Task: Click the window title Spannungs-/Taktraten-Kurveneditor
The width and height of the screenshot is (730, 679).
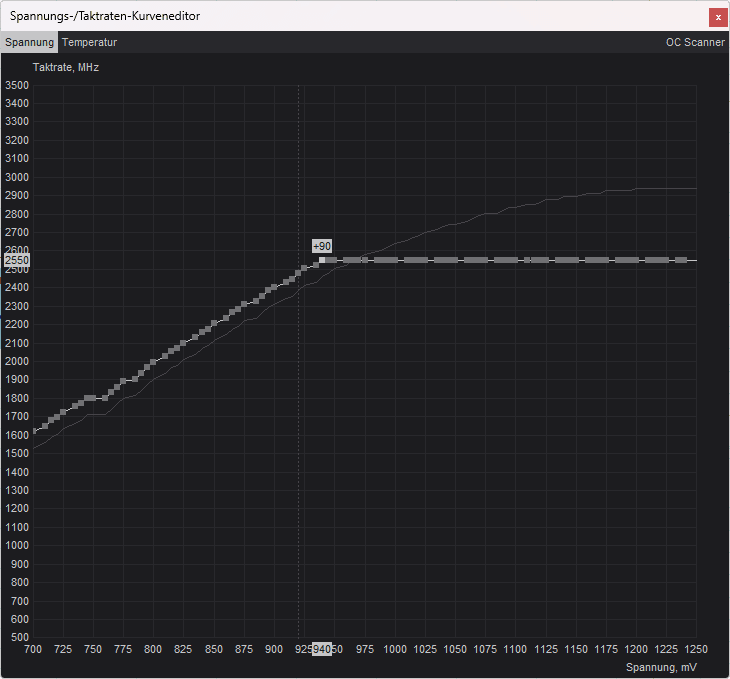Action: (x=105, y=16)
